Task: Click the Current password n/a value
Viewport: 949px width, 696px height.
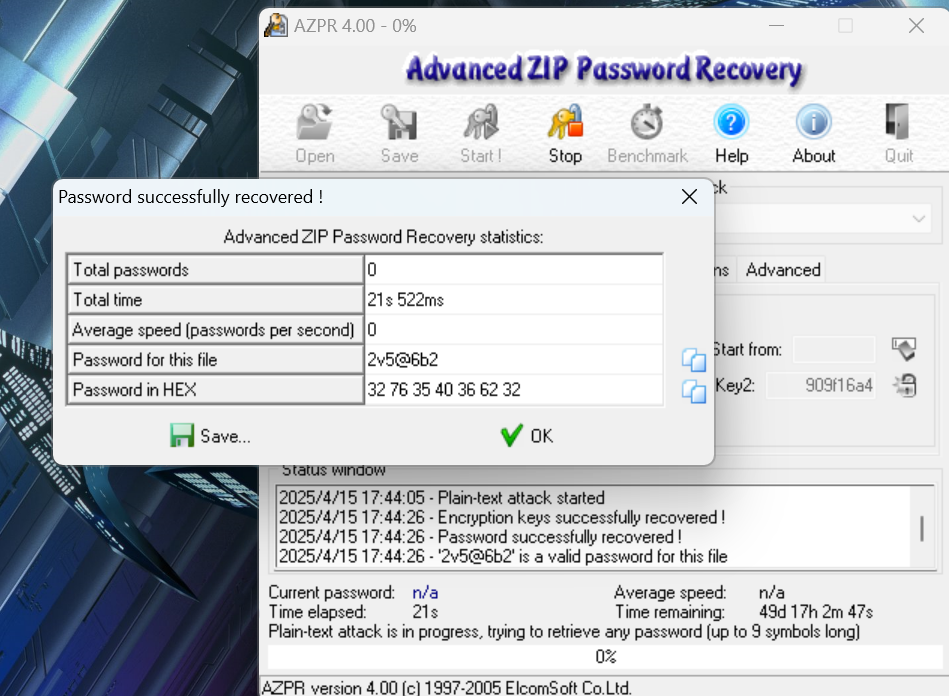Action: click(425, 593)
